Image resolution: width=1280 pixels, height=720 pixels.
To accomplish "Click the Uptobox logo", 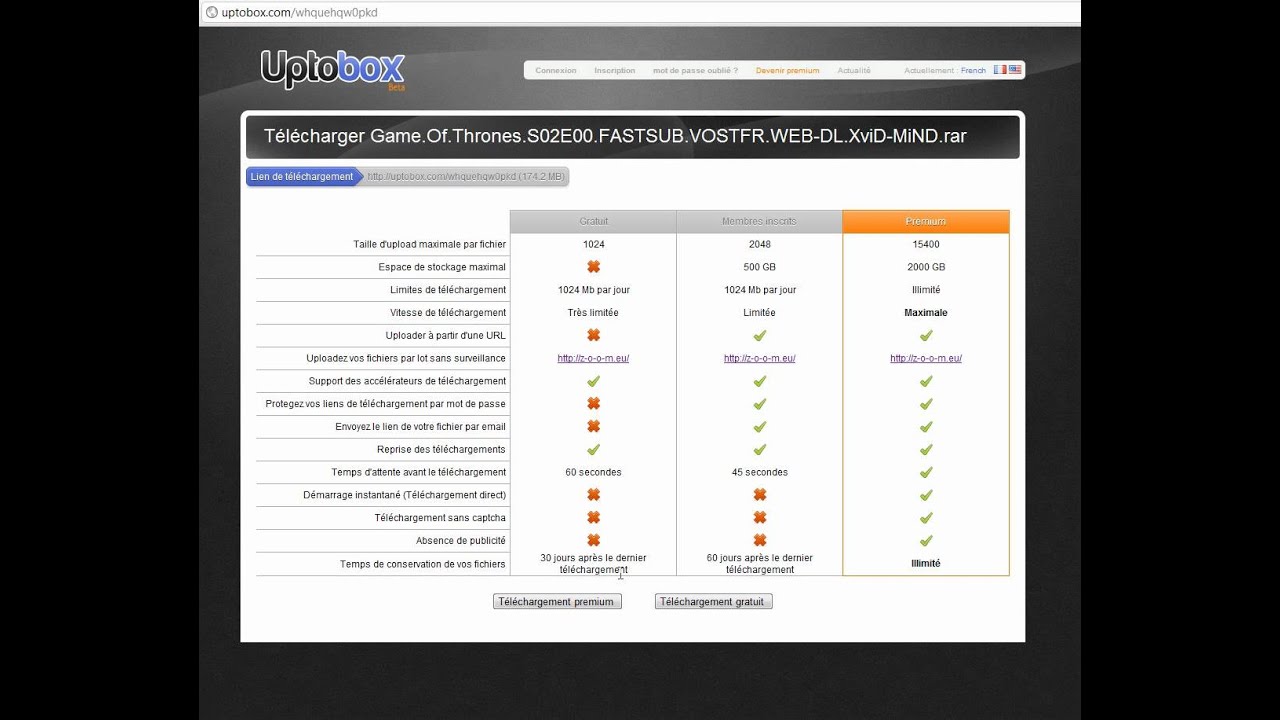I will [333, 69].
